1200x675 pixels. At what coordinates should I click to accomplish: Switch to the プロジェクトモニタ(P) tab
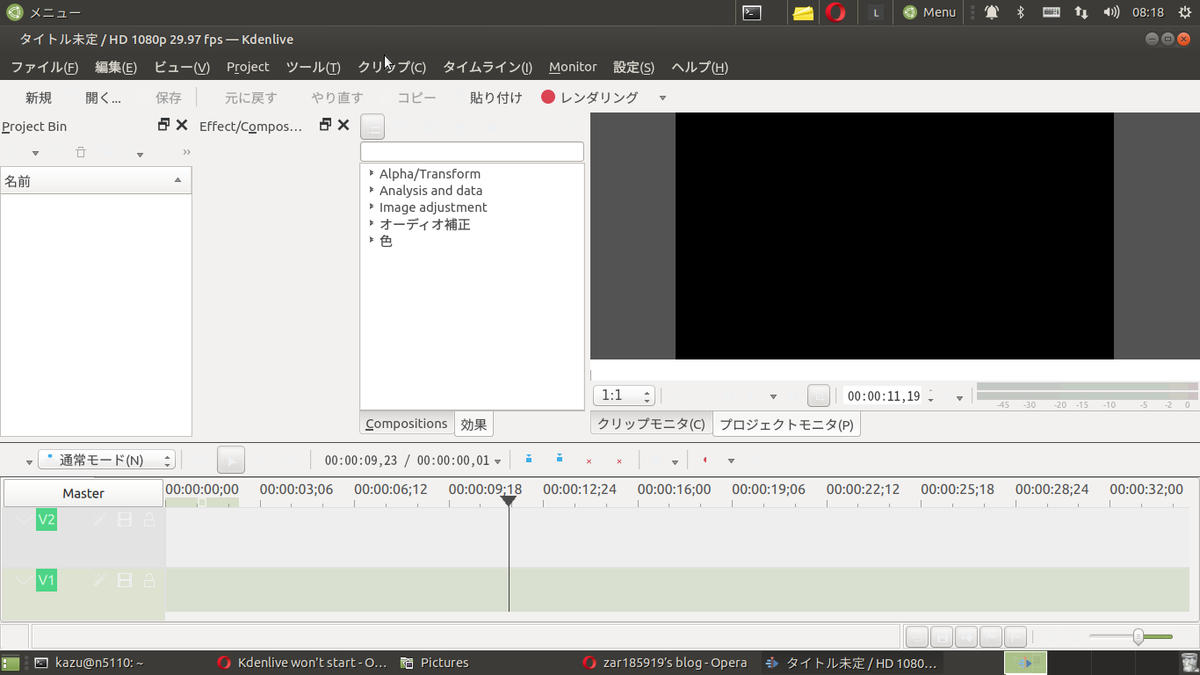[x=786, y=424]
